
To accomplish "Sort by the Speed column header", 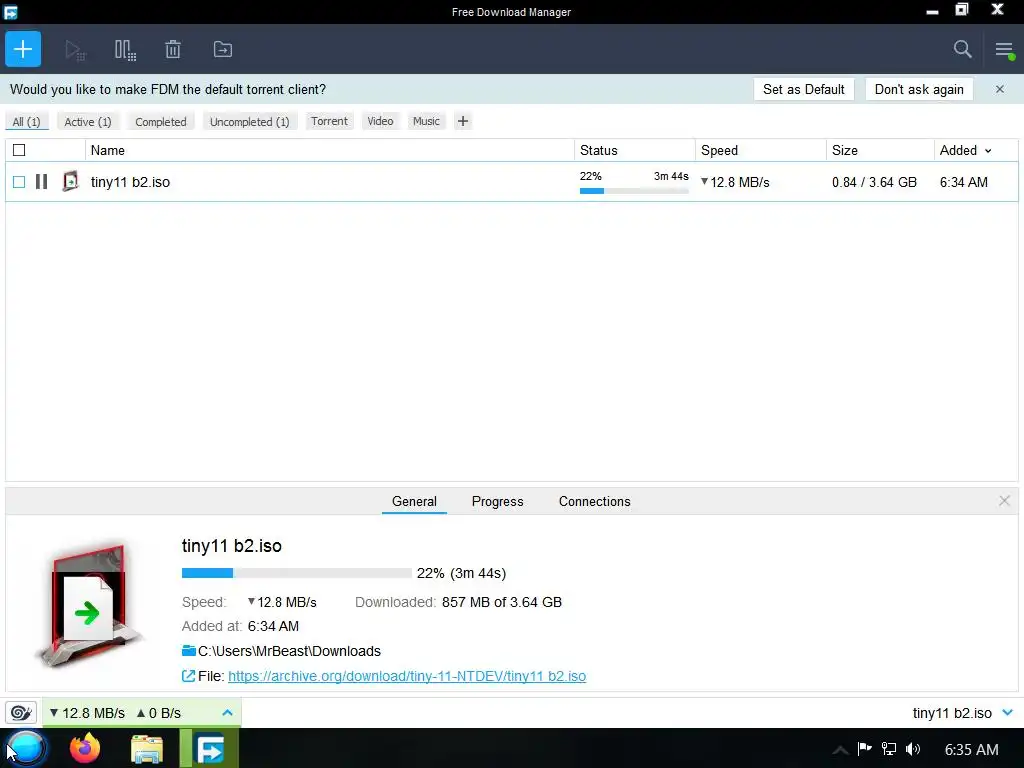I will pos(761,150).
